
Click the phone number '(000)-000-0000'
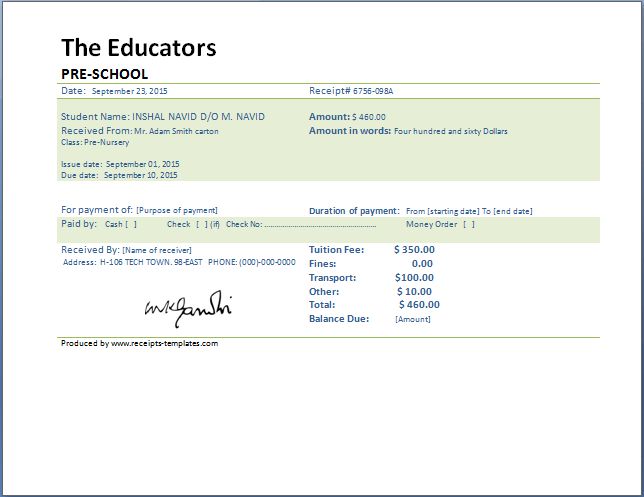[x=267, y=262]
